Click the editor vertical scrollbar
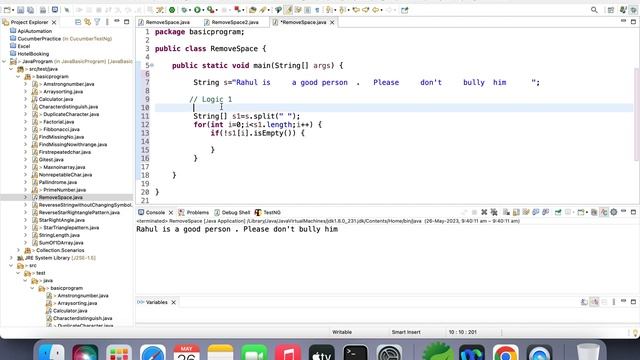Image resolution: width=640 pixels, height=360 pixels. (636, 114)
